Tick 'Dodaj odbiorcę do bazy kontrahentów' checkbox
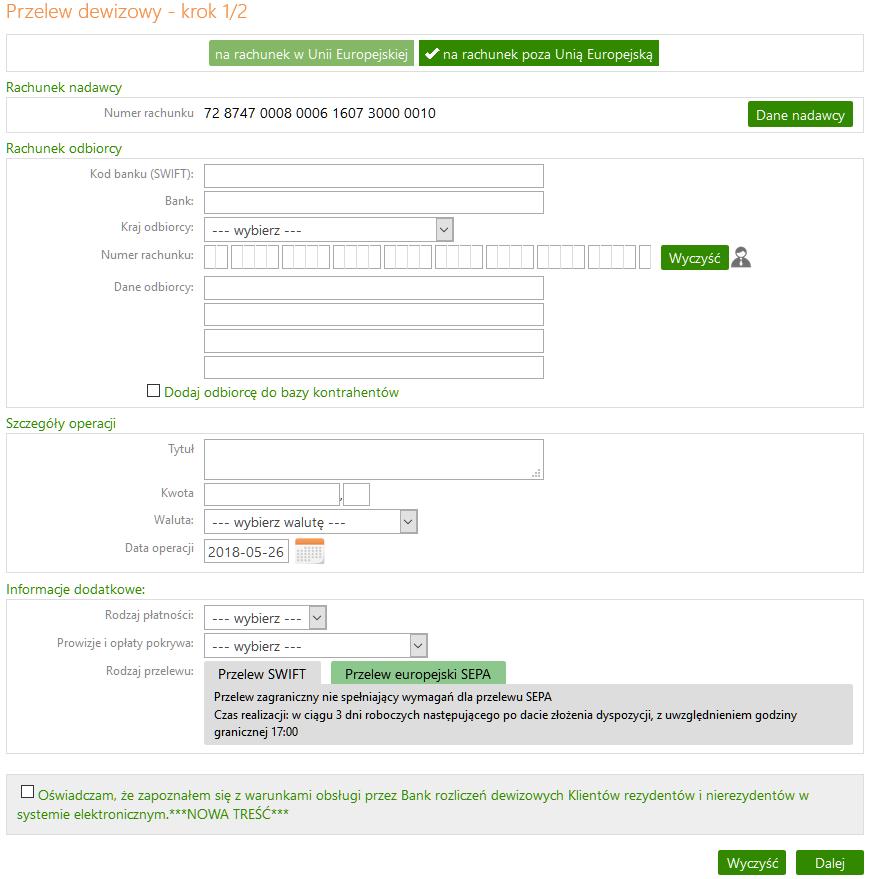The height and width of the screenshot is (879, 871). (x=153, y=391)
